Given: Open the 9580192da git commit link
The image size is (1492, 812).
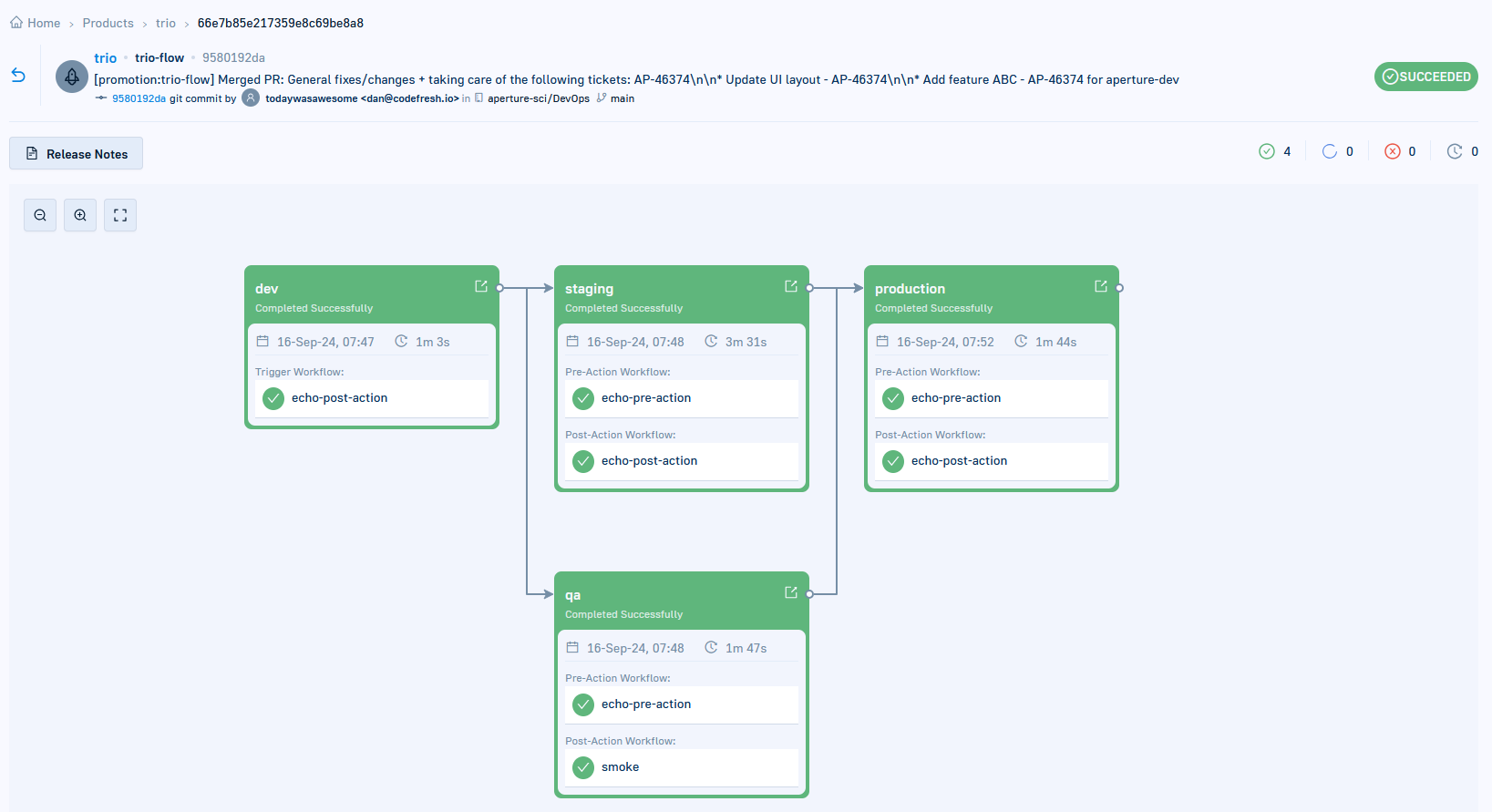Looking at the screenshot, I should (139, 98).
